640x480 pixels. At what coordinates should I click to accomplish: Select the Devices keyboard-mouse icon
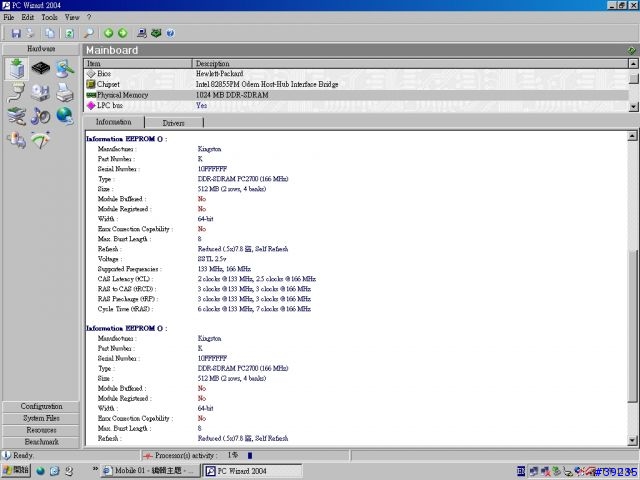tap(17, 116)
